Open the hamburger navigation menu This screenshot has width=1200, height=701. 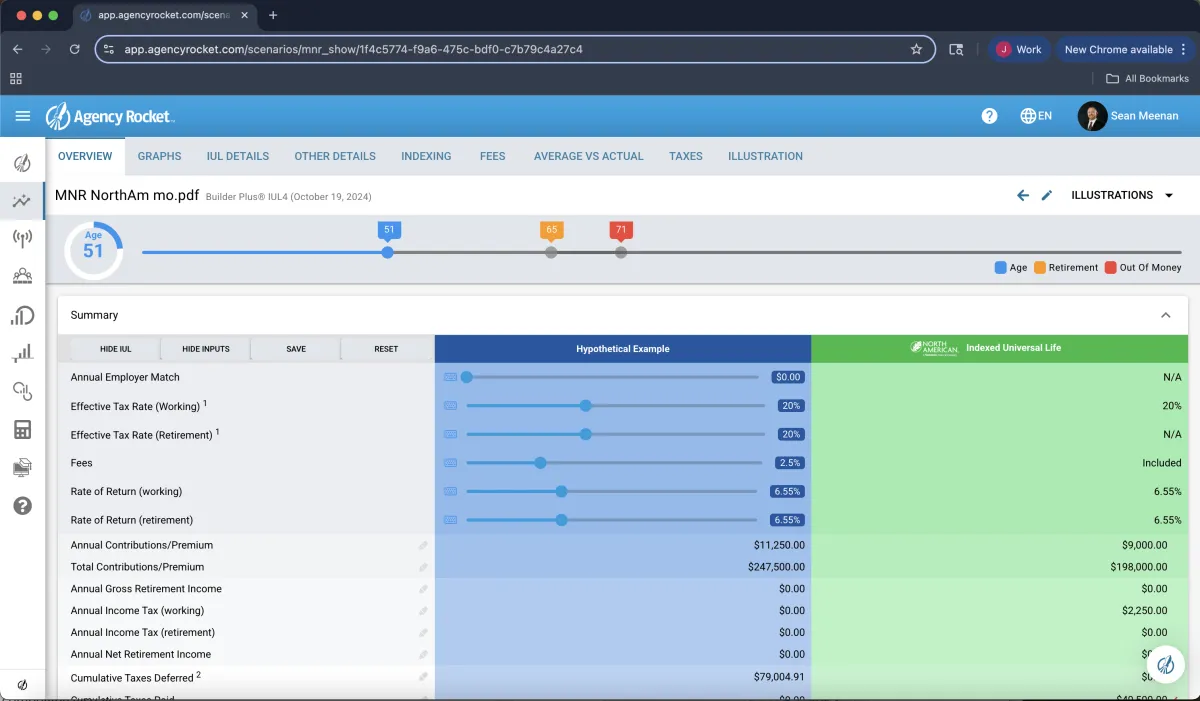[x=23, y=116]
